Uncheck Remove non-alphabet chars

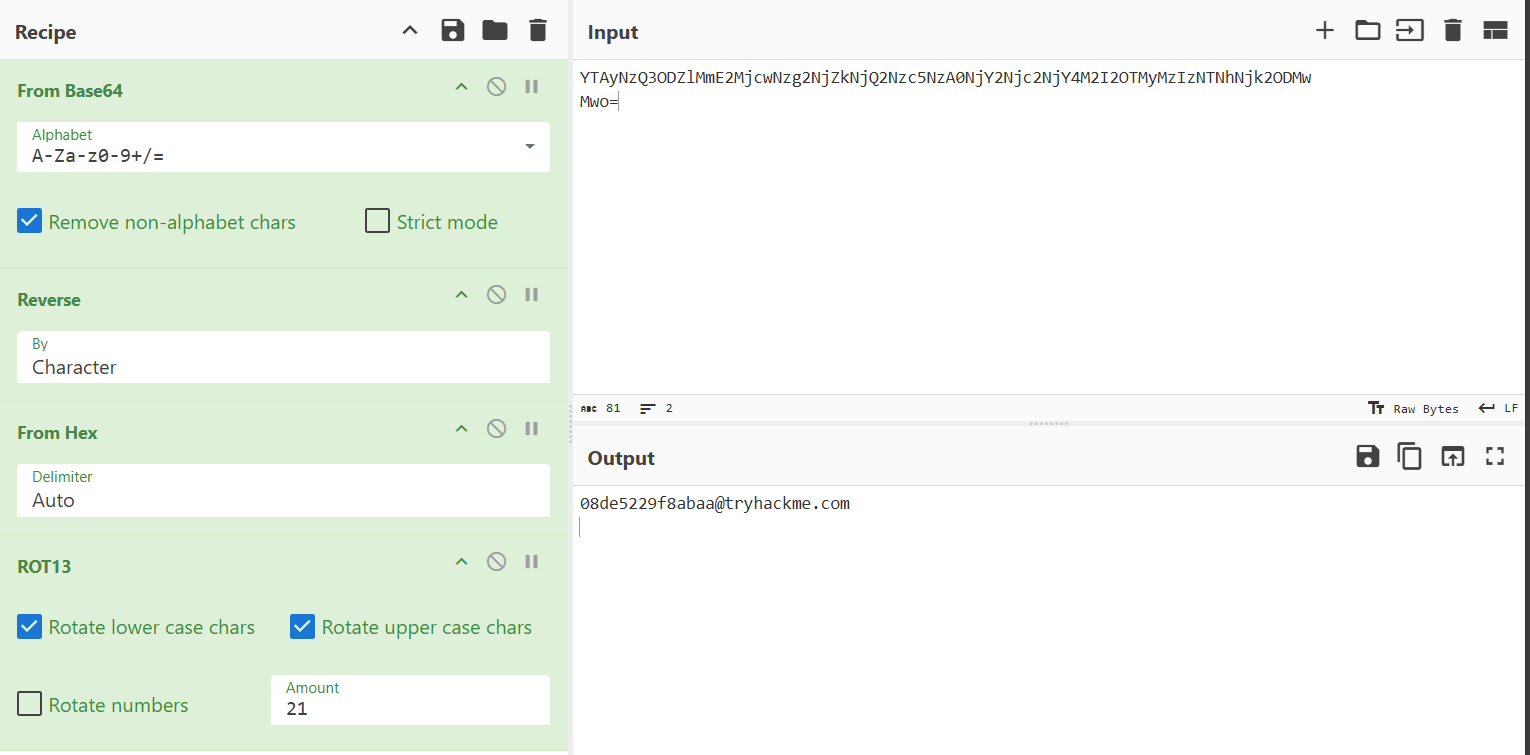(x=30, y=222)
